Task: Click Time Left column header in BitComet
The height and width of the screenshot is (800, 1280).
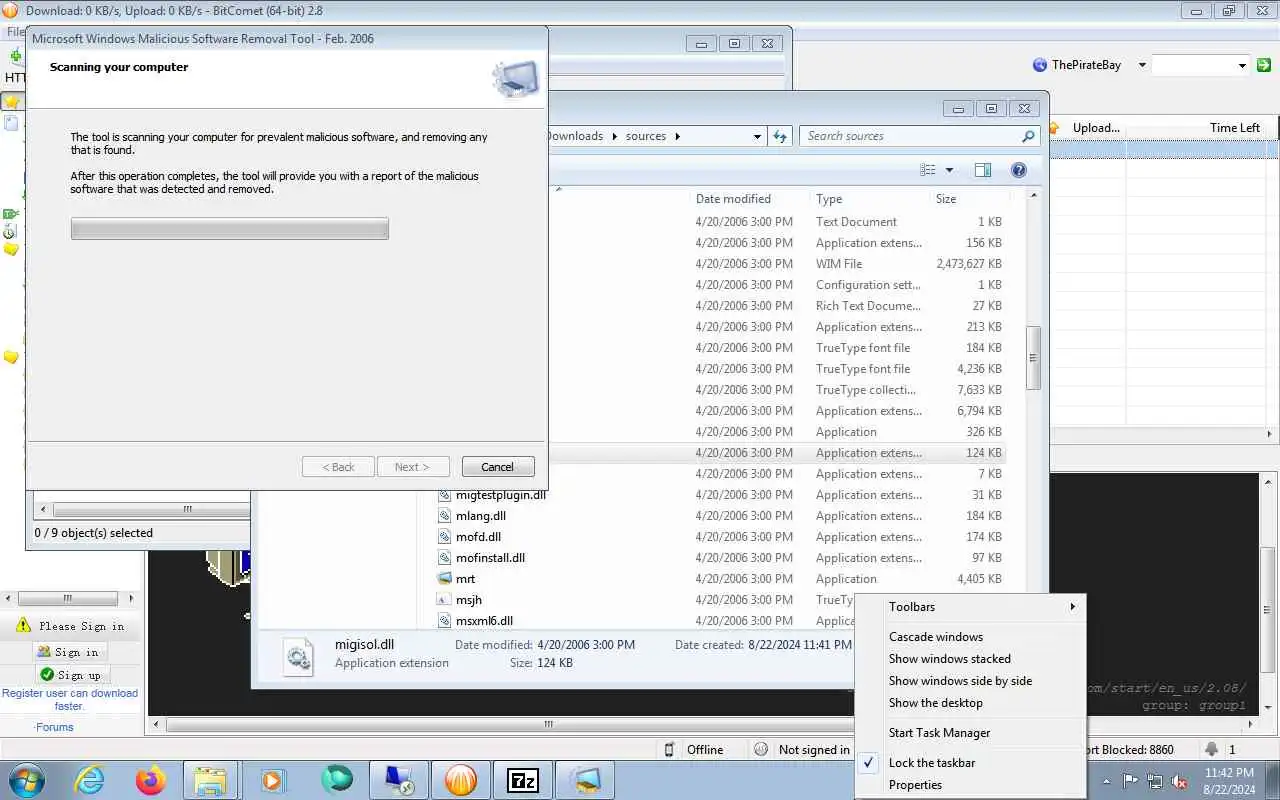Action: (1234, 128)
